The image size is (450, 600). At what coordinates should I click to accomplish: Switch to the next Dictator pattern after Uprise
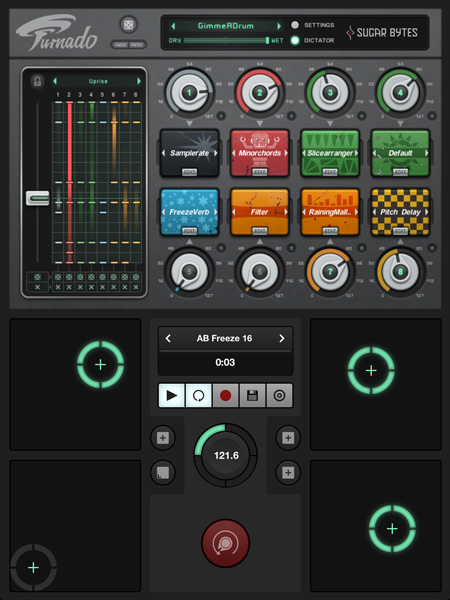pyautogui.click(x=139, y=81)
